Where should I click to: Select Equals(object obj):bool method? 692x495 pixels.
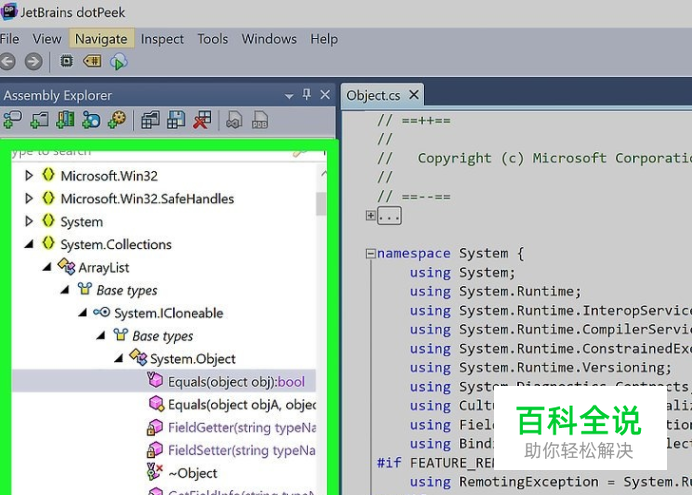click(x=236, y=382)
